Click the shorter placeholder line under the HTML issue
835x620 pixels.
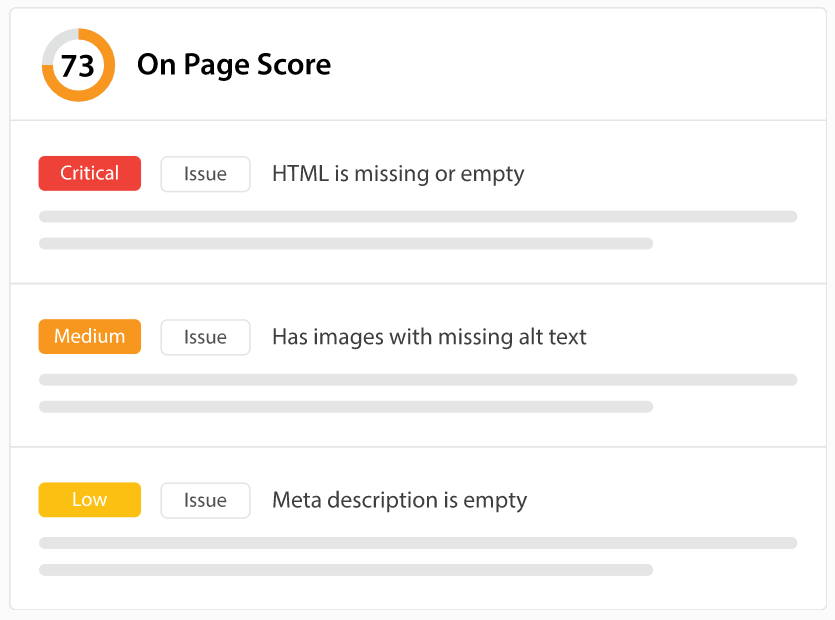point(346,243)
